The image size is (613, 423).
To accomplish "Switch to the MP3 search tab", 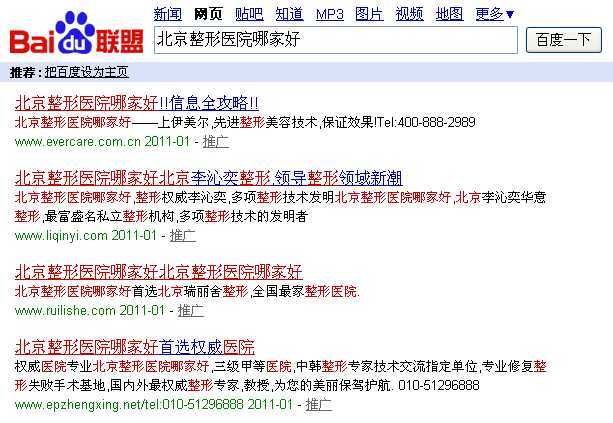I will [330, 14].
